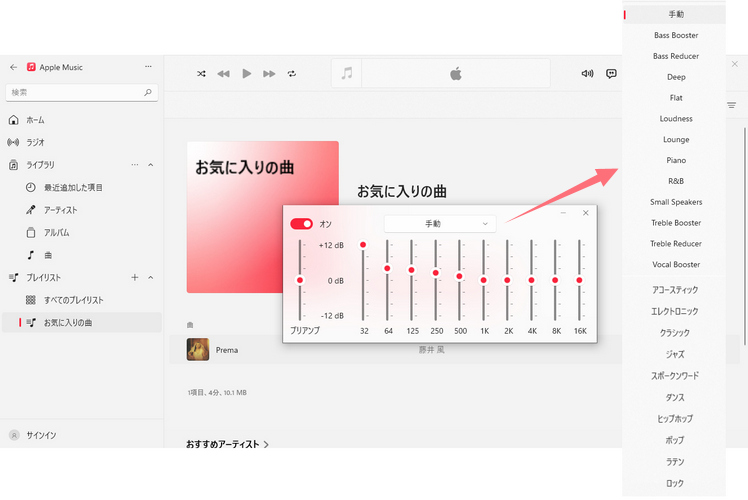
Task: Select the ライブラリ library heading
Action: click(40, 165)
